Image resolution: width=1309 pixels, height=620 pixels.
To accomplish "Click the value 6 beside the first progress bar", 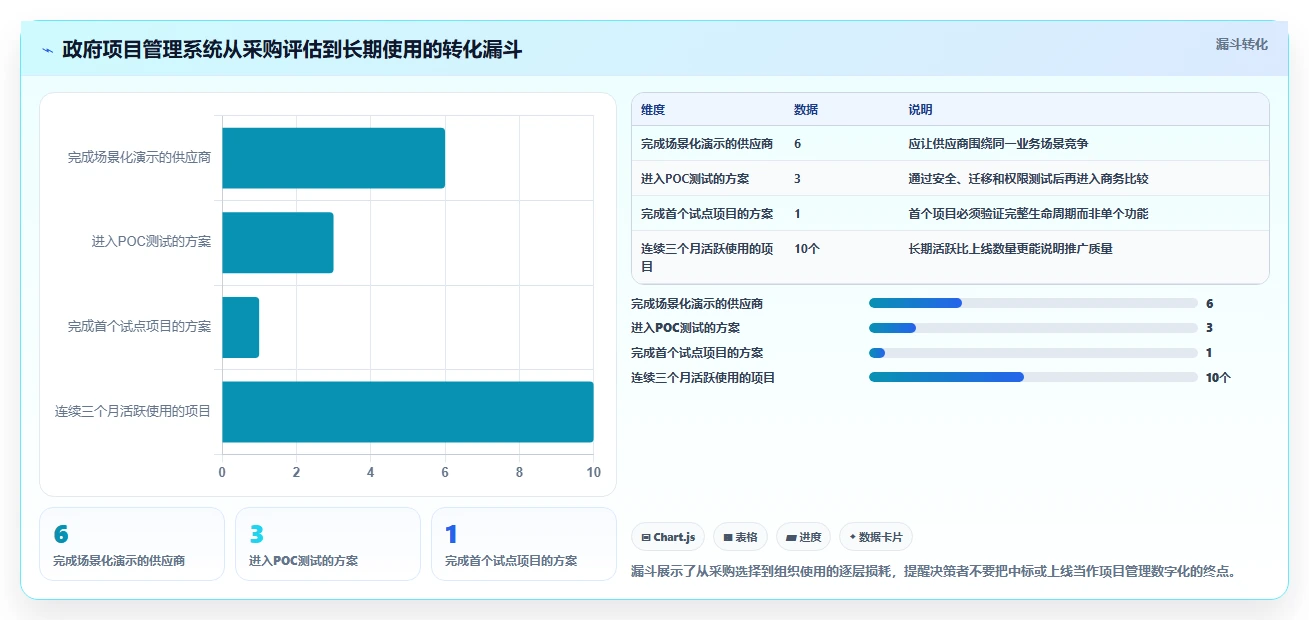I will pos(1209,304).
